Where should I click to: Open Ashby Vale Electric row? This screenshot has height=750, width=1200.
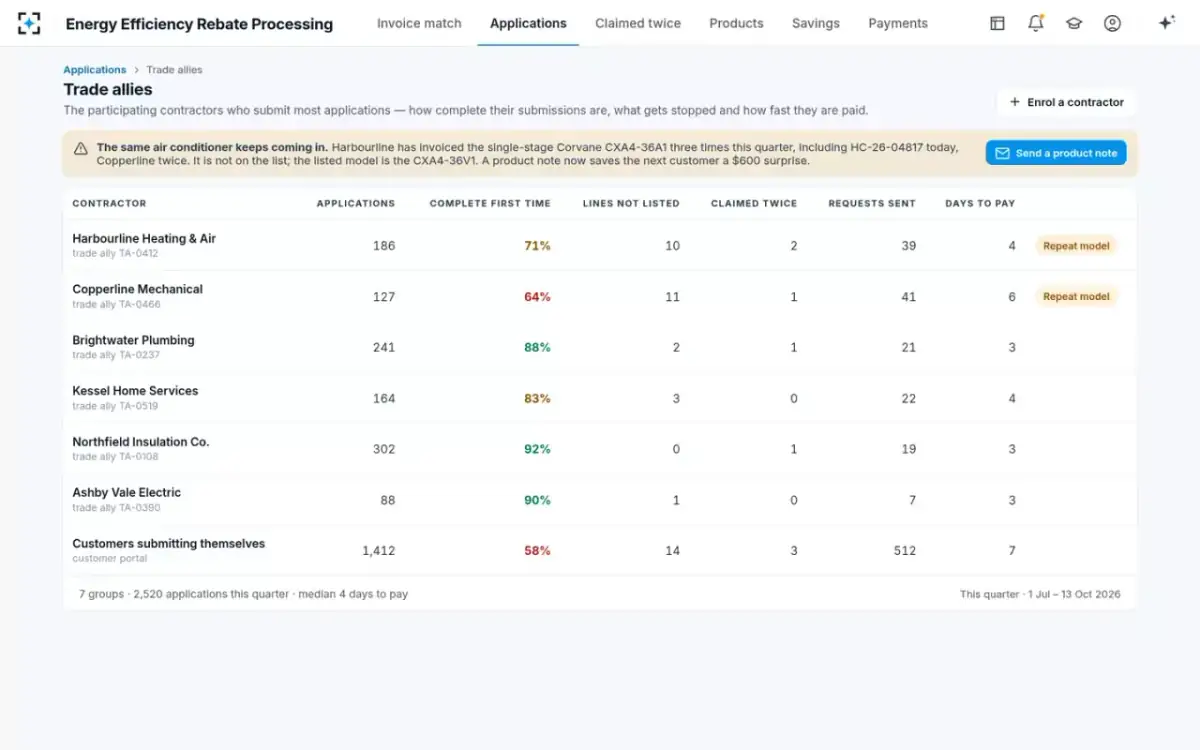[600, 499]
